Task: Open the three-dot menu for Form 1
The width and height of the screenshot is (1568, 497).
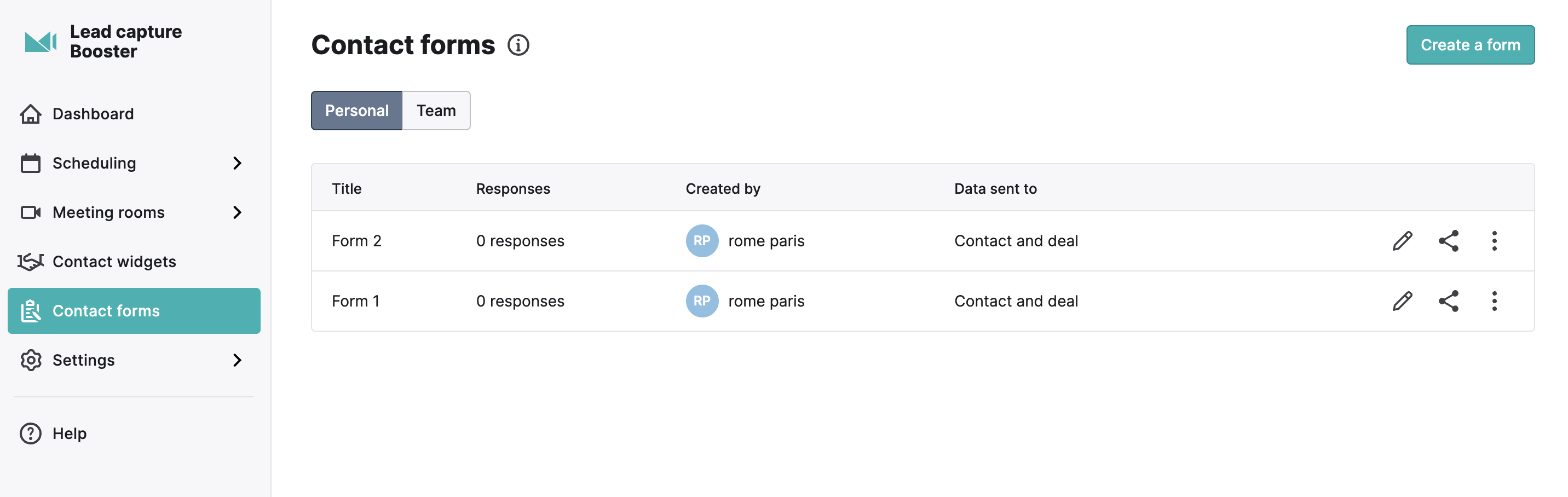Action: [x=1494, y=301]
